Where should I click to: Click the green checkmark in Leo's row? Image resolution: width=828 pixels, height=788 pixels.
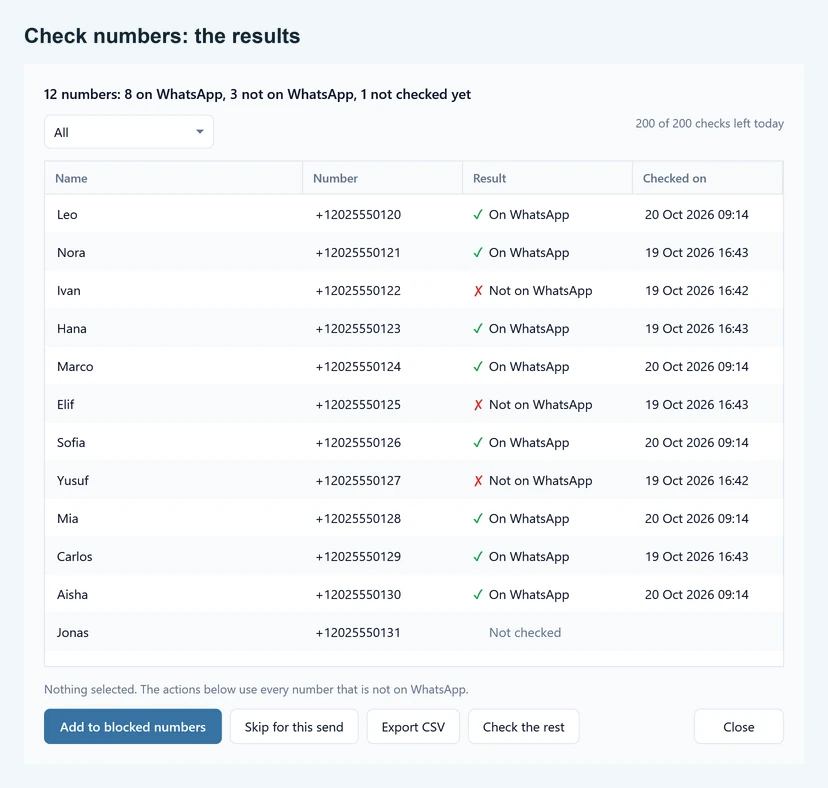[478, 214]
